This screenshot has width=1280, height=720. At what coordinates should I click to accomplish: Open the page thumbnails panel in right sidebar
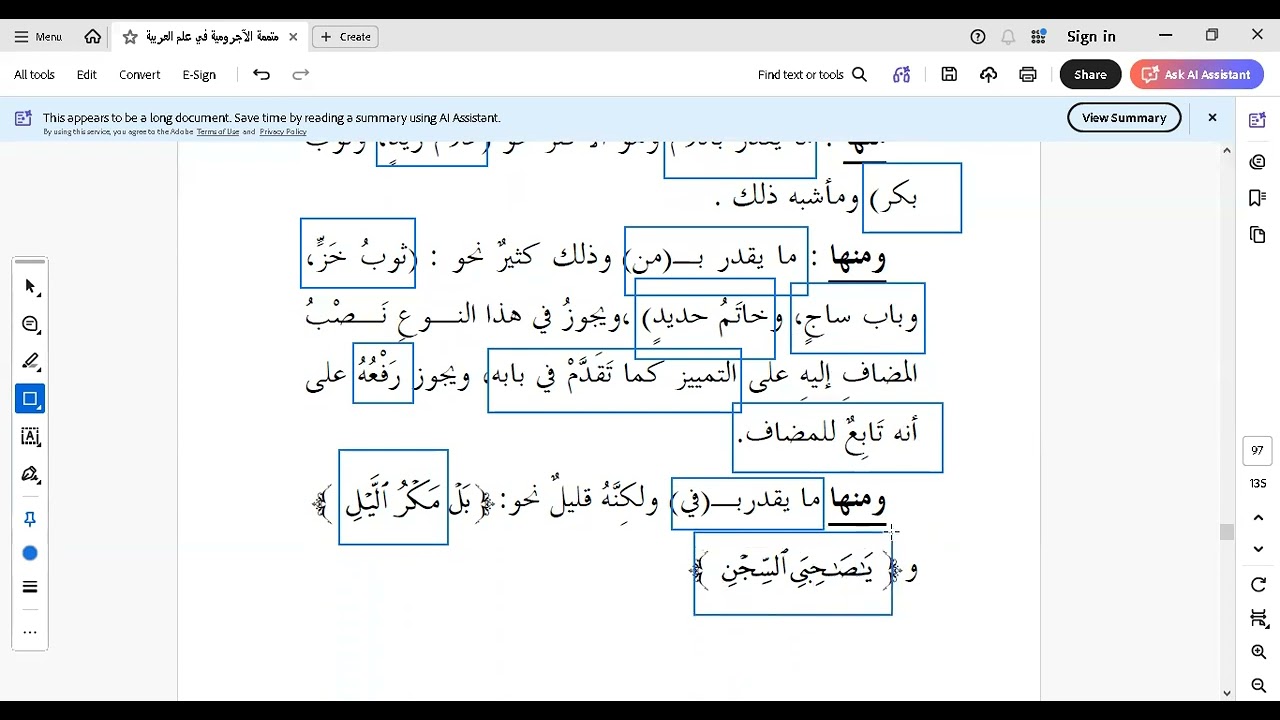point(1258,235)
